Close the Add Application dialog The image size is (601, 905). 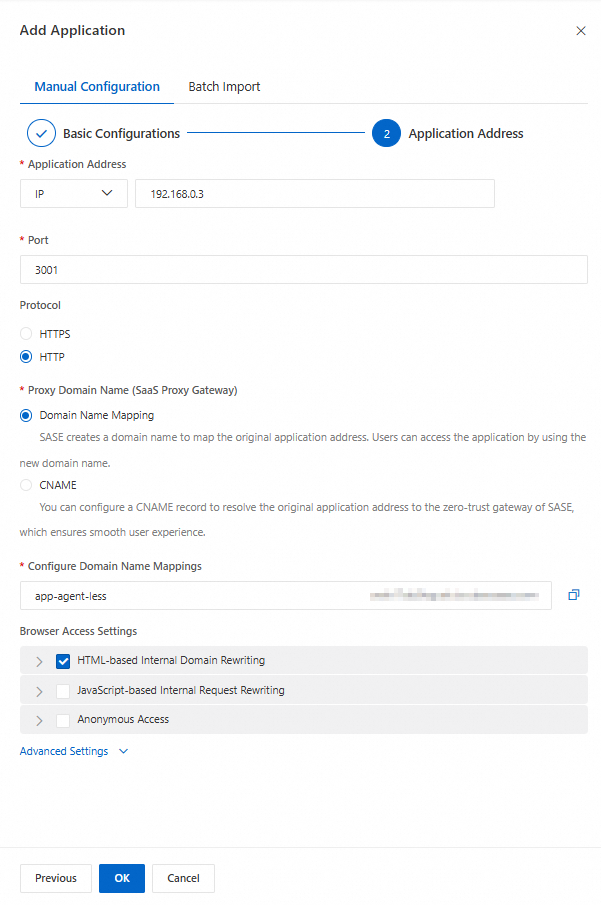coord(581,31)
